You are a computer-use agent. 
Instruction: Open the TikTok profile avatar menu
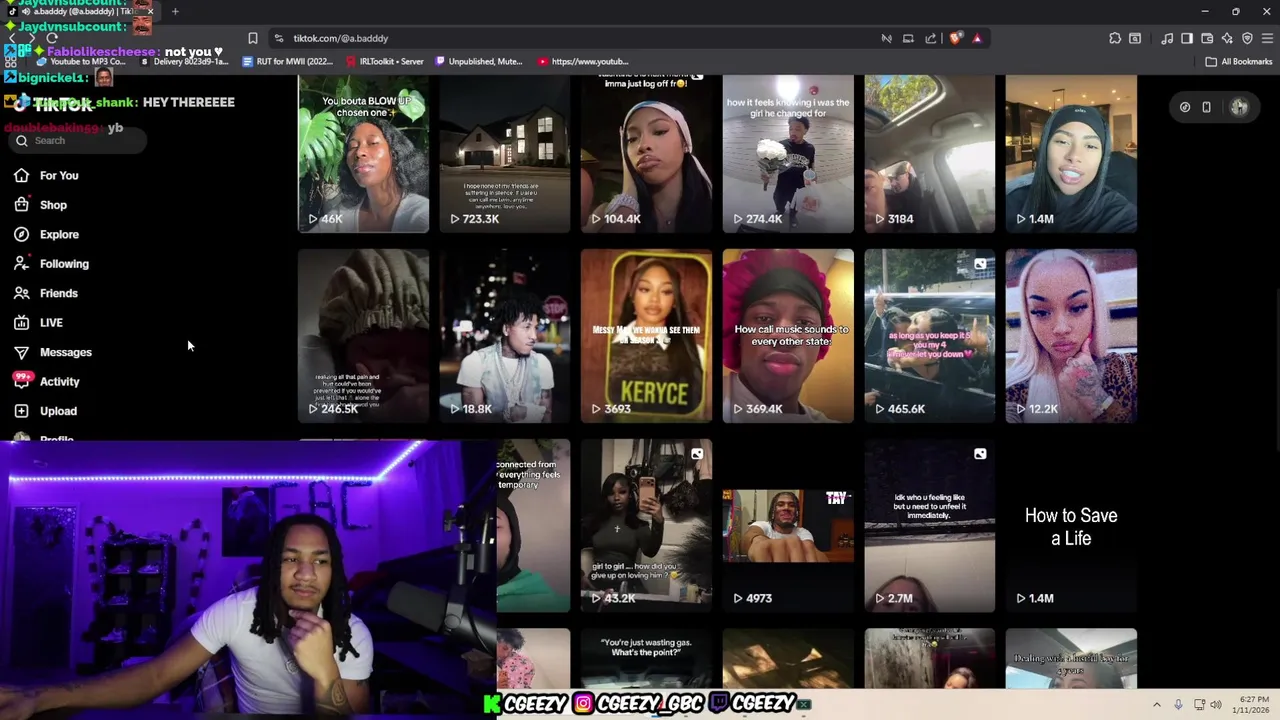coord(1239,107)
